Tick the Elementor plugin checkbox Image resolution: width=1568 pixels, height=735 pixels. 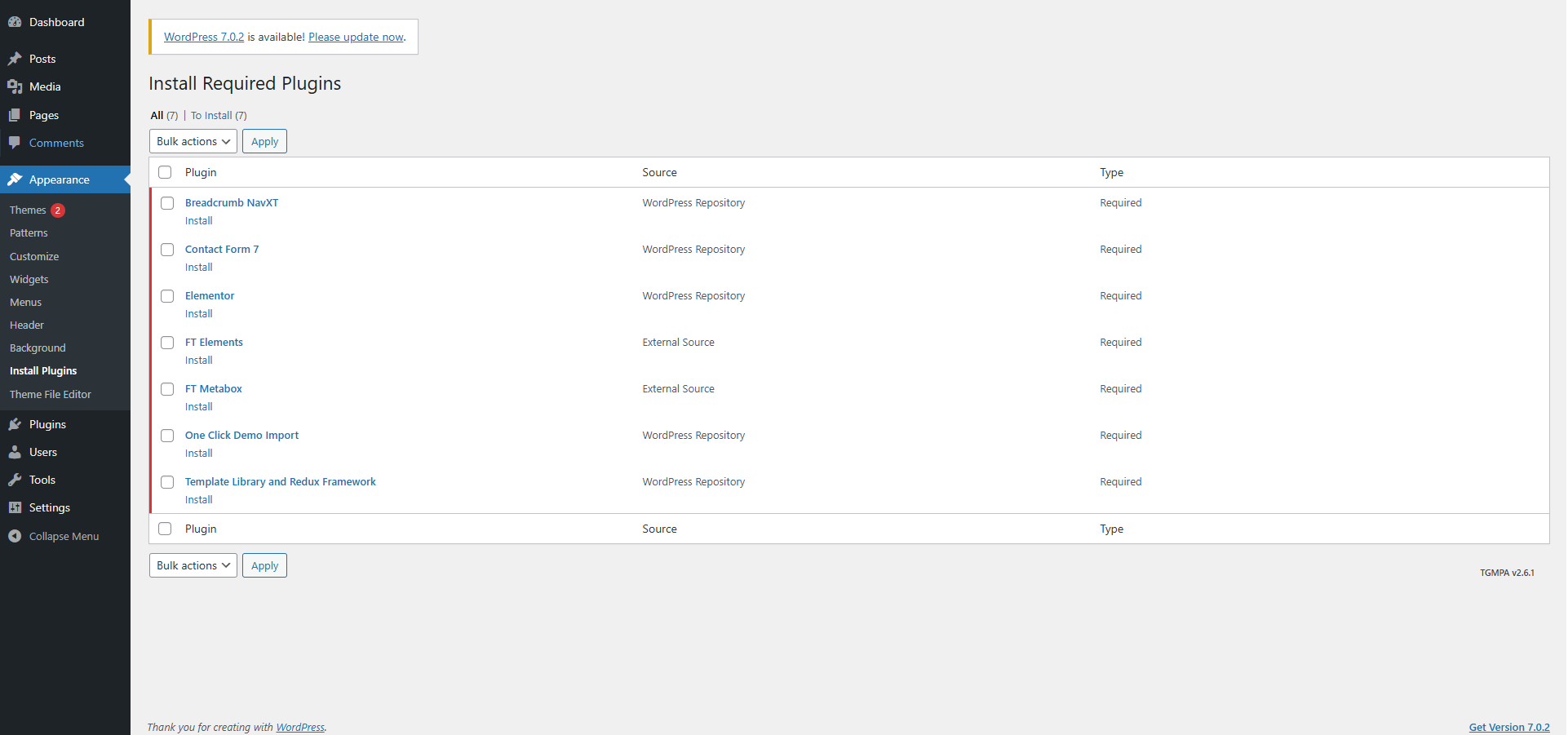coord(167,296)
